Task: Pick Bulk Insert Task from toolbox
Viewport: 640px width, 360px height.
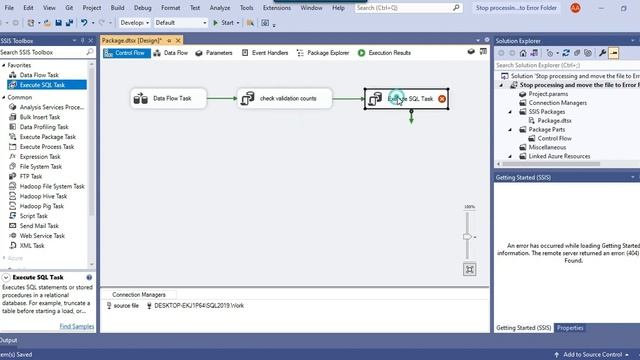Action: click(x=40, y=117)
